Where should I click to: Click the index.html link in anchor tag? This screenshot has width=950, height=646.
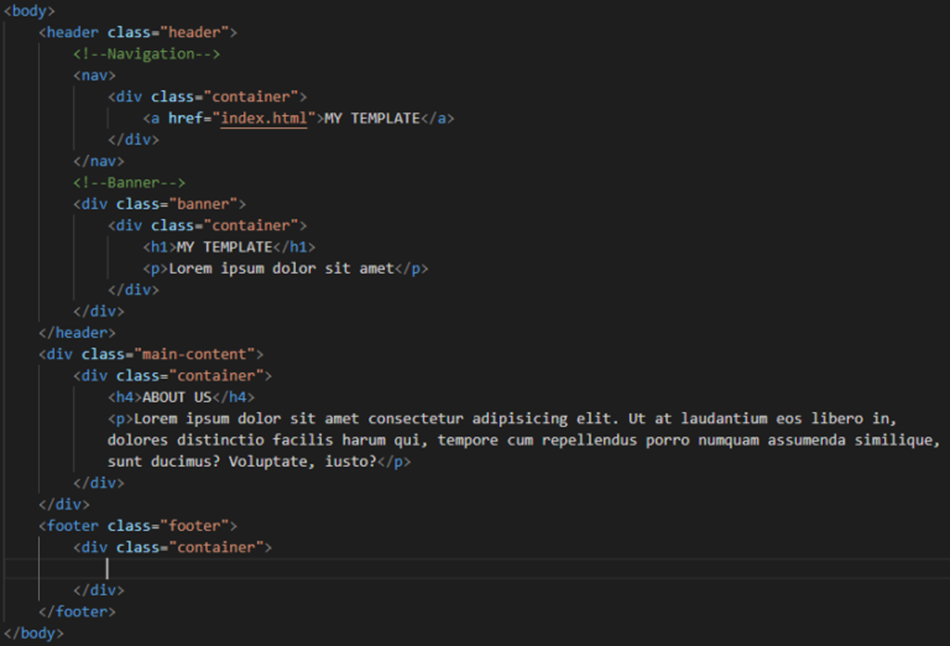[x=264, y=118]
